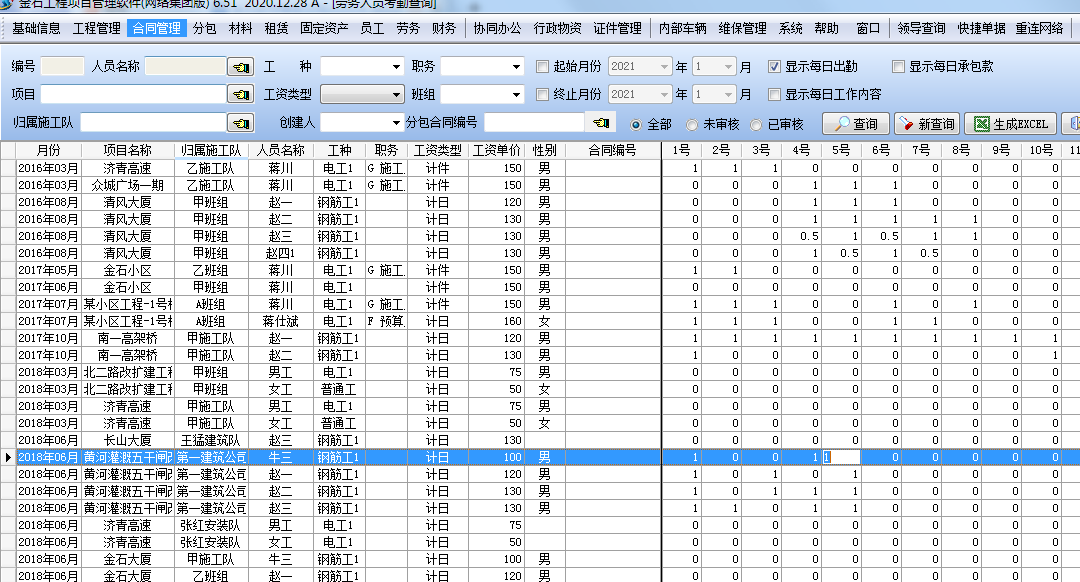Start a new query with 新查询
Screen dimensions: 1080x582
[926, 124]
